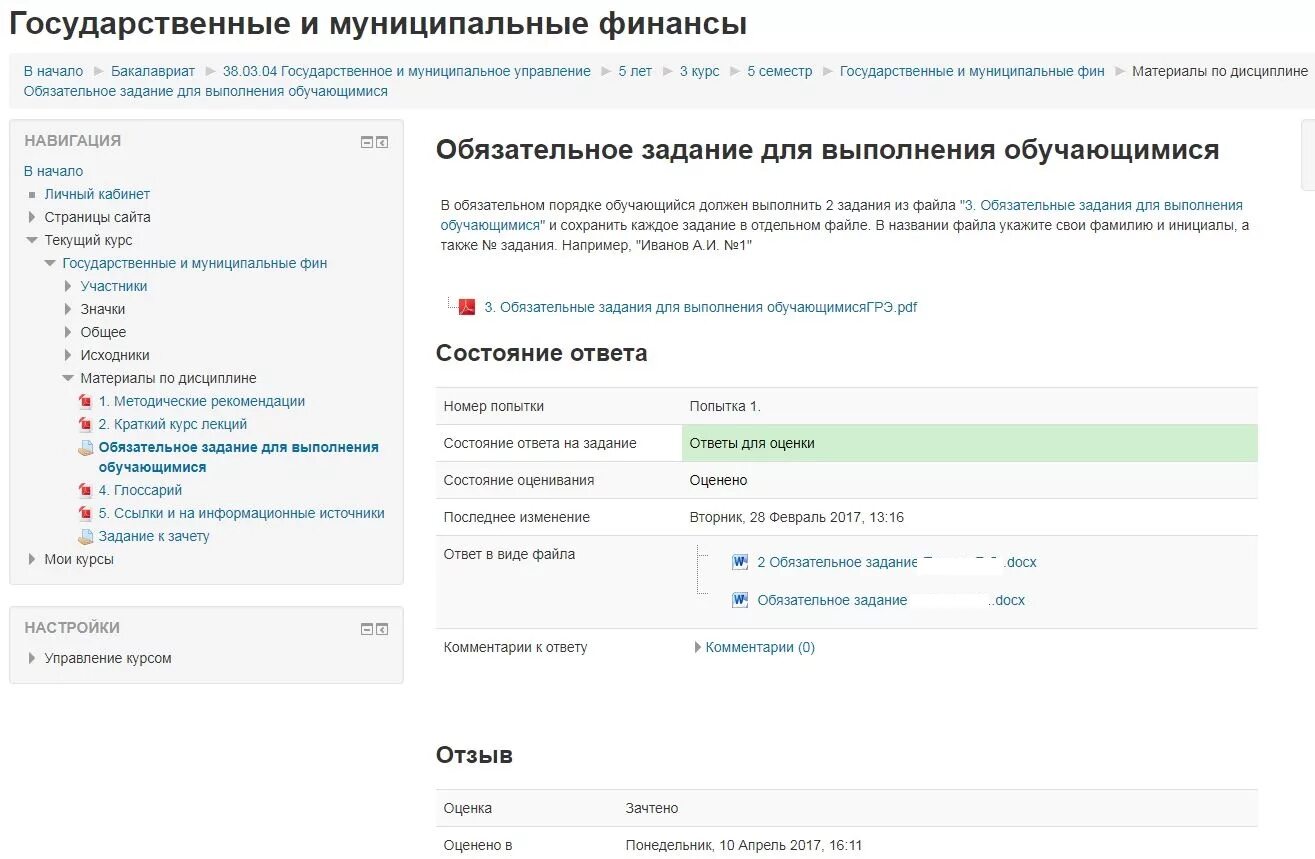1315x859 pixels.
Task: Click 'Состояние ответа' heading
Action: coord(541,353)
